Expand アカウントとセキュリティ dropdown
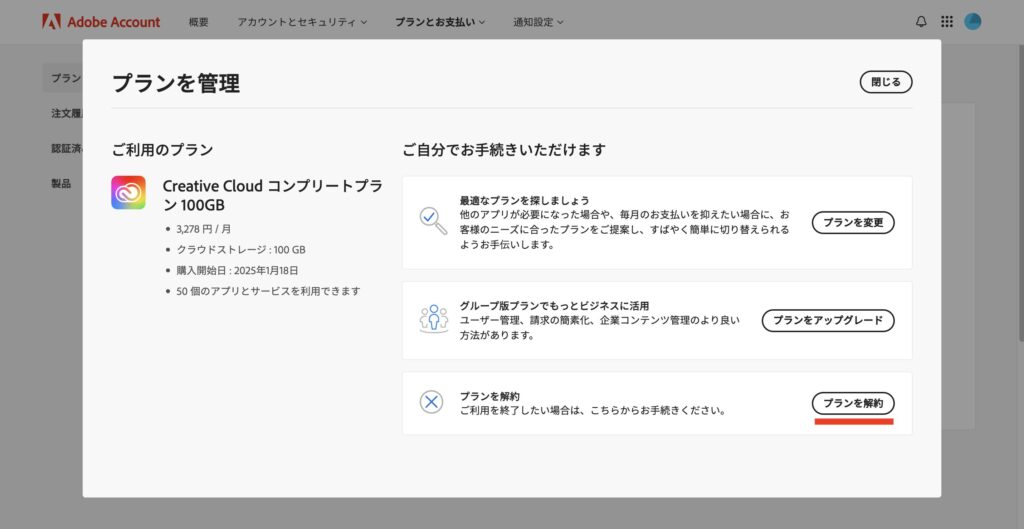Viewport: 1024px width, 529px height. [x=302, y=21]
